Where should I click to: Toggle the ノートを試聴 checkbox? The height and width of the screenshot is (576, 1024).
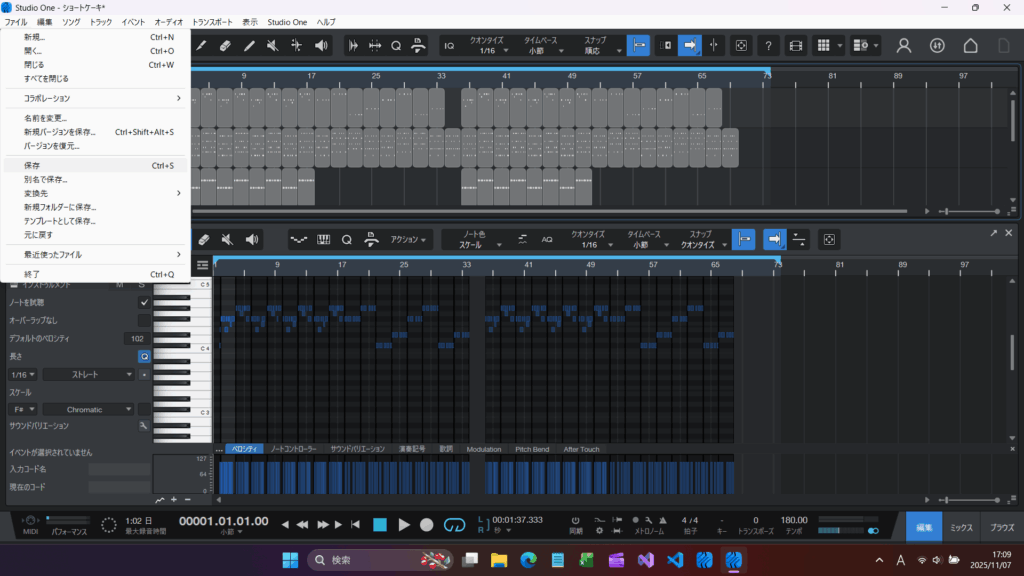144,302
